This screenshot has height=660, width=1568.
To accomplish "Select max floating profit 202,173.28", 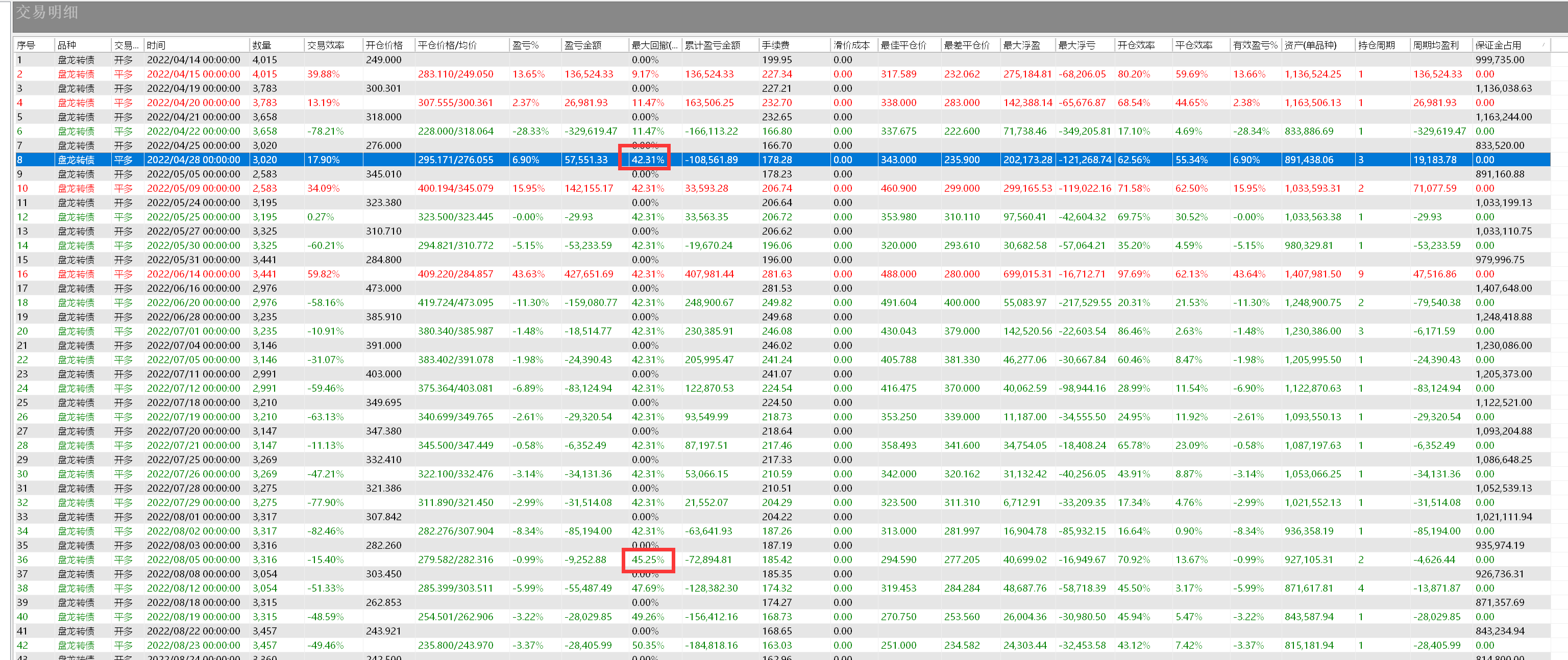I will coord(1027,160).
